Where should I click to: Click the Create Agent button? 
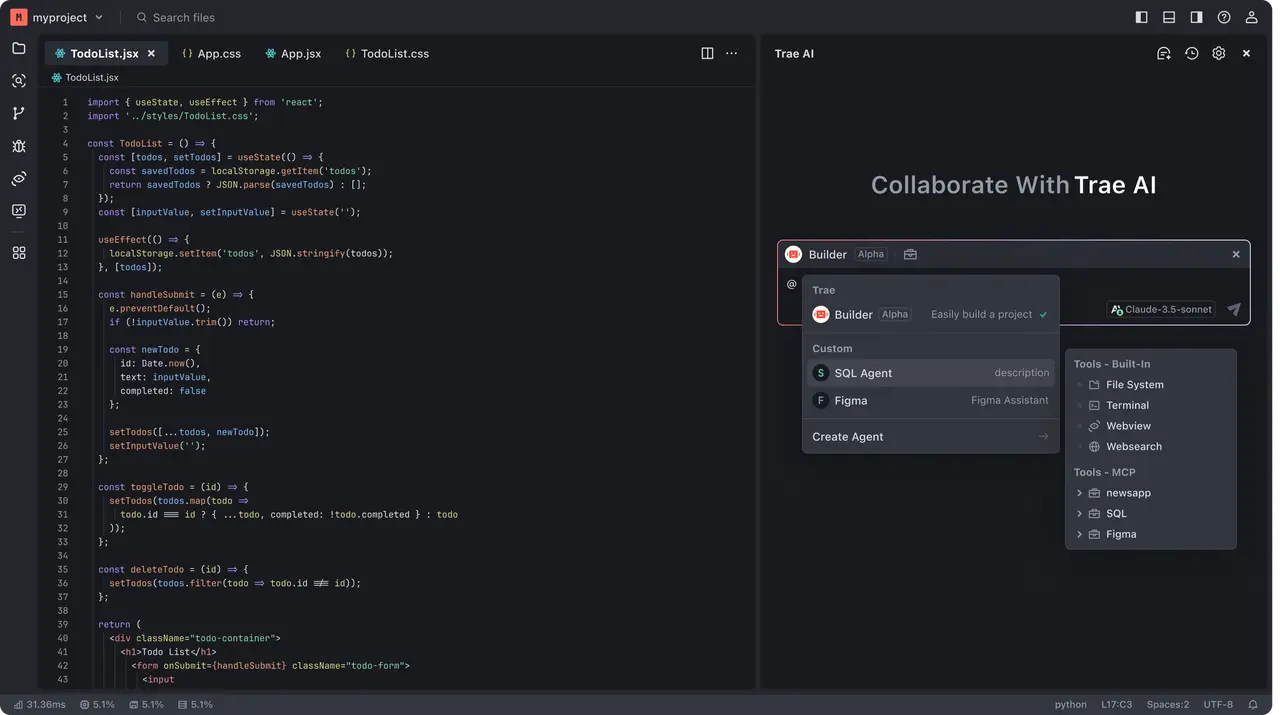(847, 436)
